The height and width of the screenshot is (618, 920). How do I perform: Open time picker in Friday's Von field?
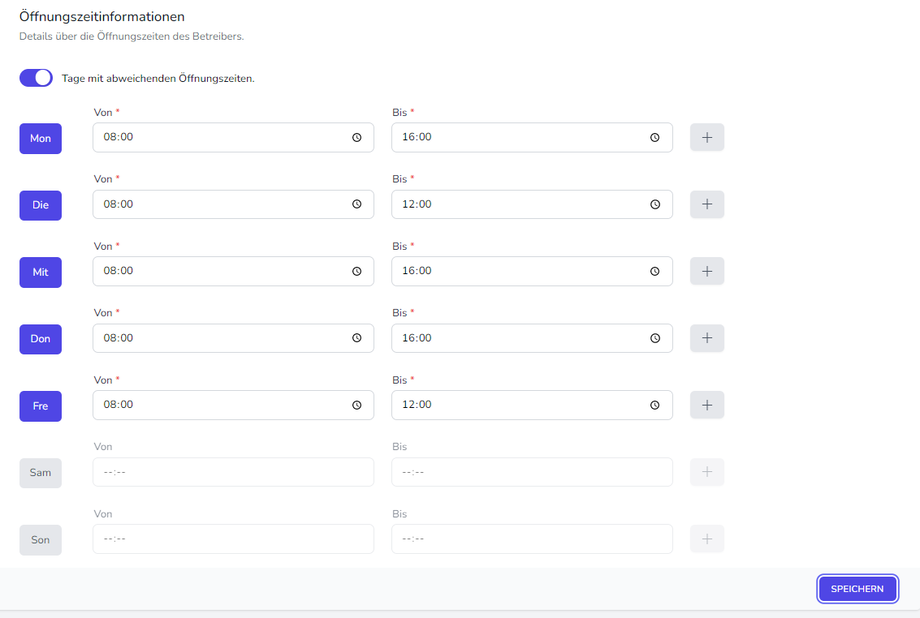pyautogui.click(x=356, y=405)
